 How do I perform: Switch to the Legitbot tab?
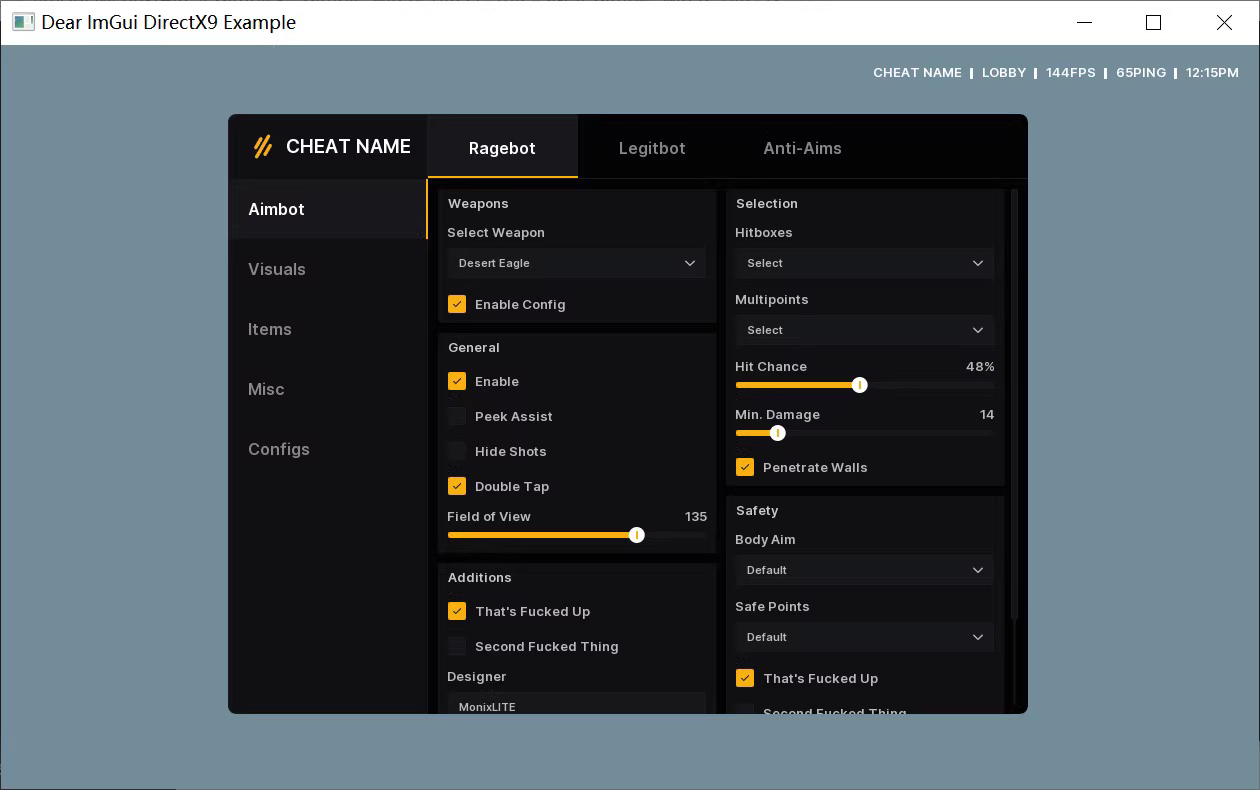[x=652, y=148]
